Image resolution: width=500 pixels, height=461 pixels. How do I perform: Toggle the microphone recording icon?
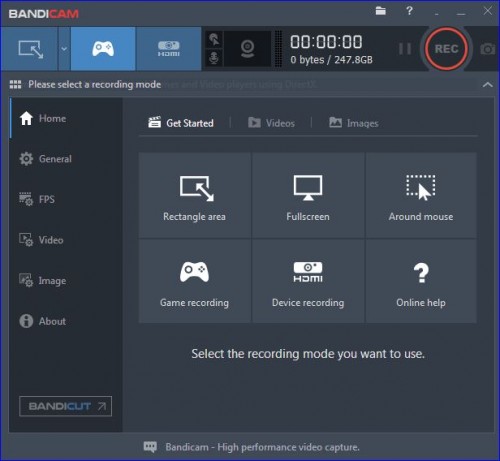[214, 58]
